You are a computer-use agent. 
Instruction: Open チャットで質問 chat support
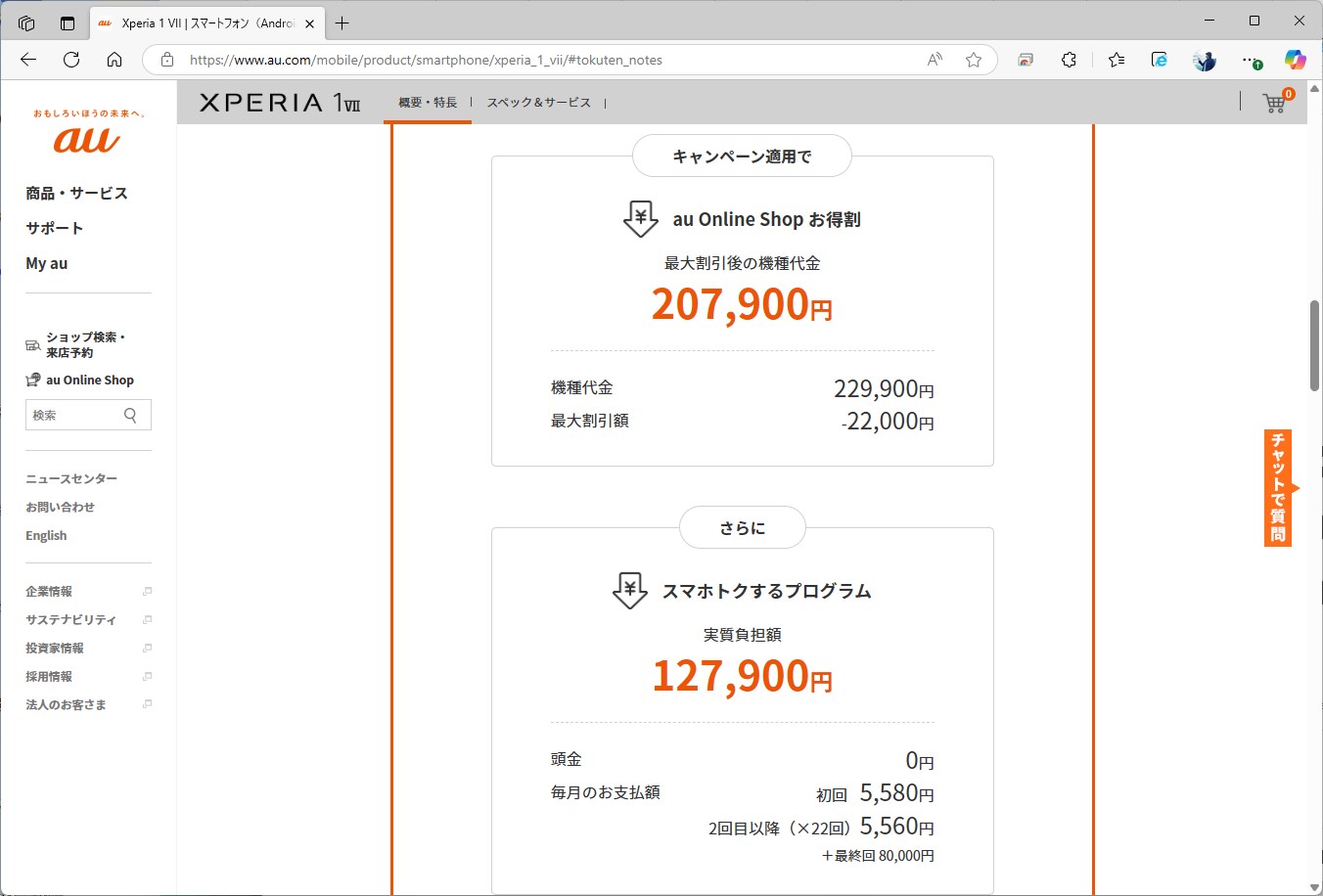(x=1277, y=487)
